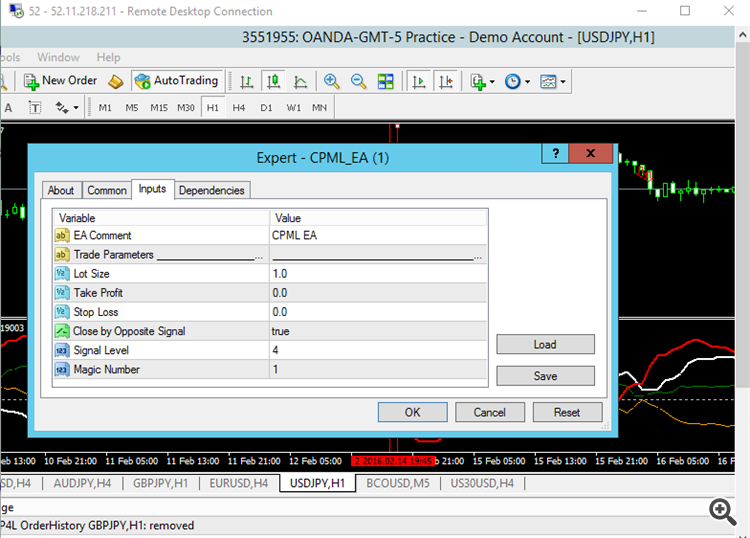The image size is (750, 538).
Task: Click the Reset button
Action: click(x=567, y=412)
